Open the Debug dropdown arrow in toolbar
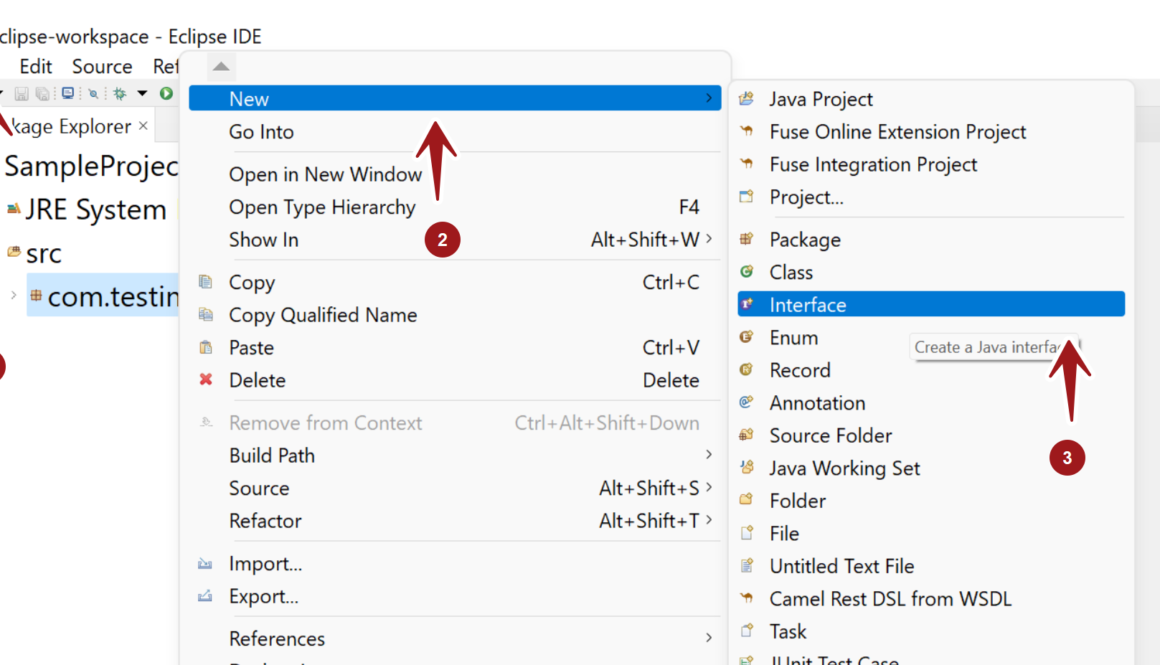Image resolution: width=1160 pixels, height=665 pixels. [x=141, y=94]
